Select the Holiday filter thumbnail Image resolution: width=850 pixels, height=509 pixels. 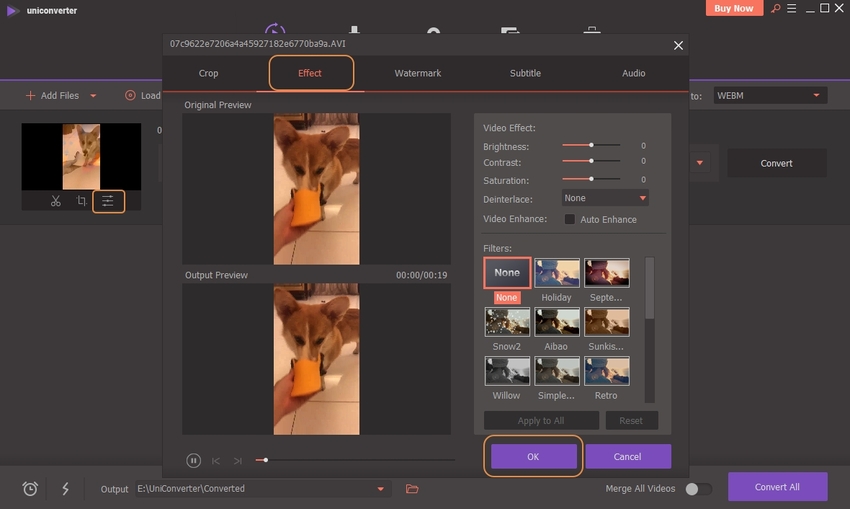click(x=556, y=273)
